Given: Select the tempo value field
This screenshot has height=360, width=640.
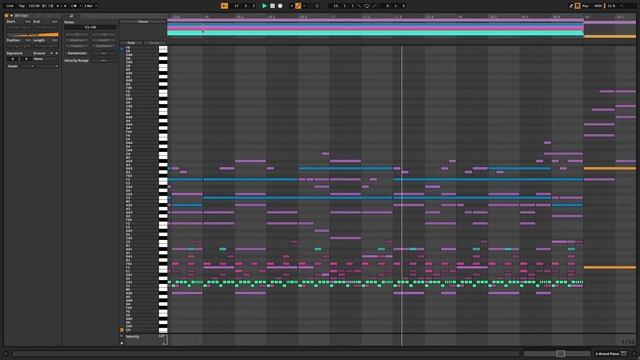Looking at the screenshot, I should pos(34,6).
